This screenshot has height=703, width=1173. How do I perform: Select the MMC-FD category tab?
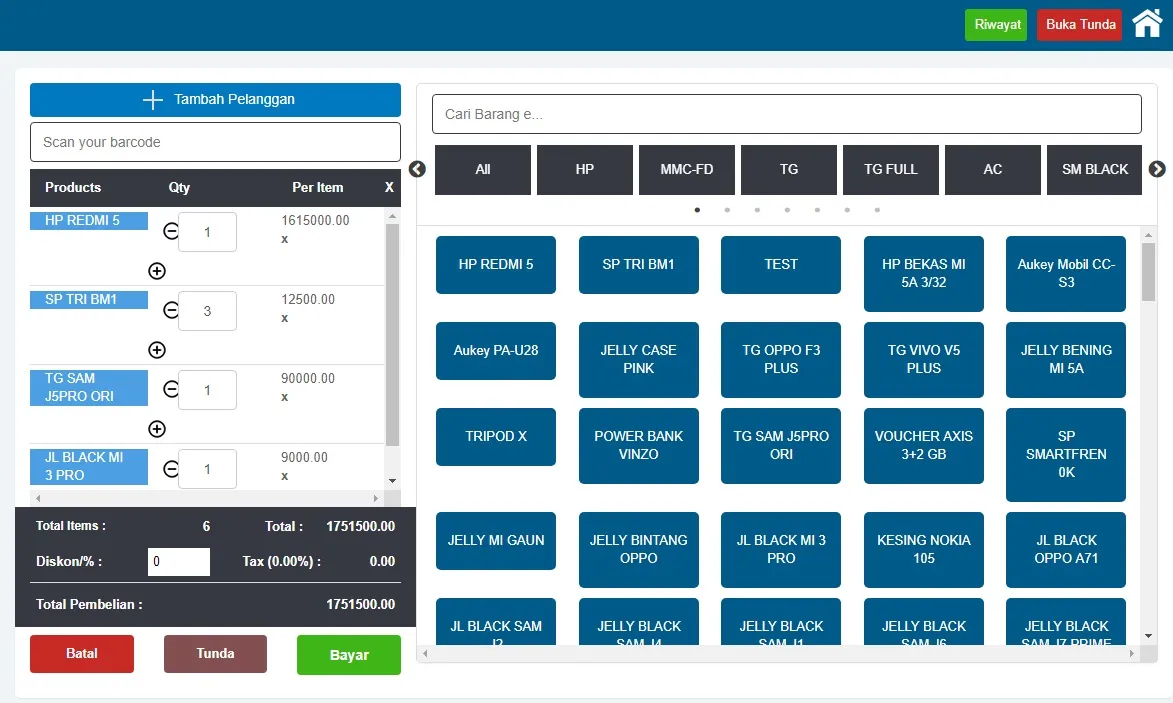(686, 169)
